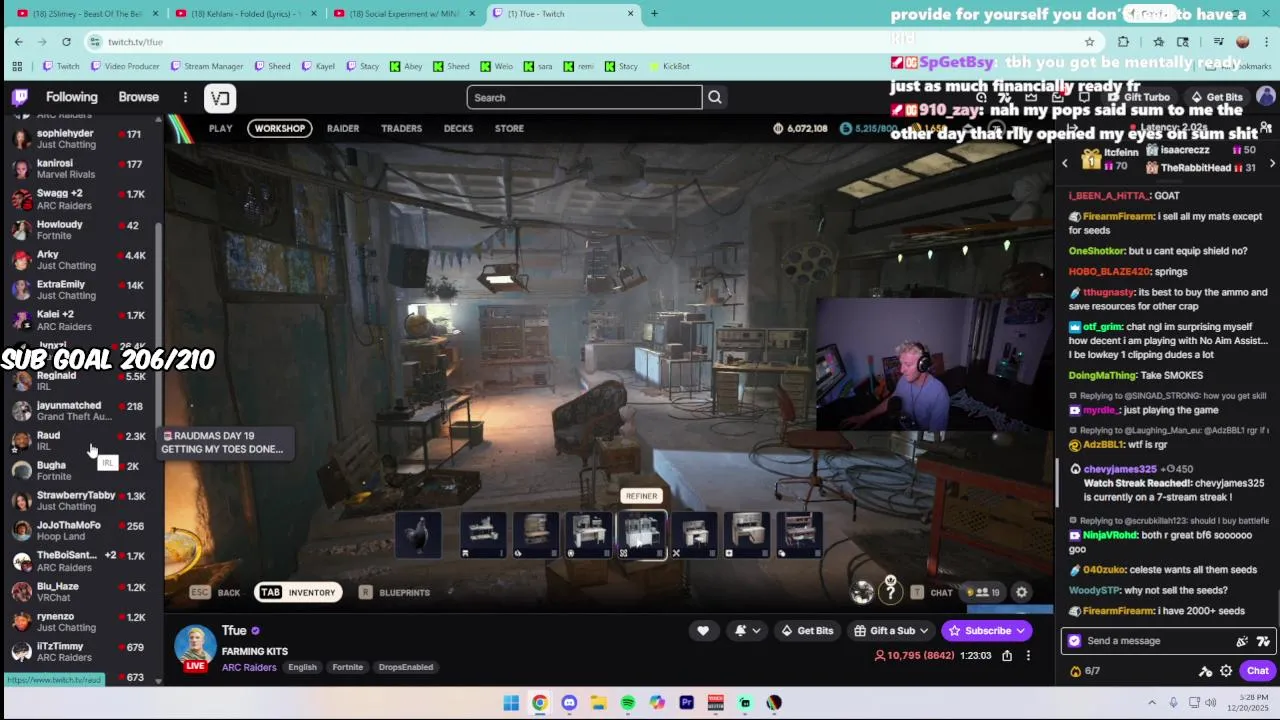Open File Explorer from taskbar

tap(598, 703)
